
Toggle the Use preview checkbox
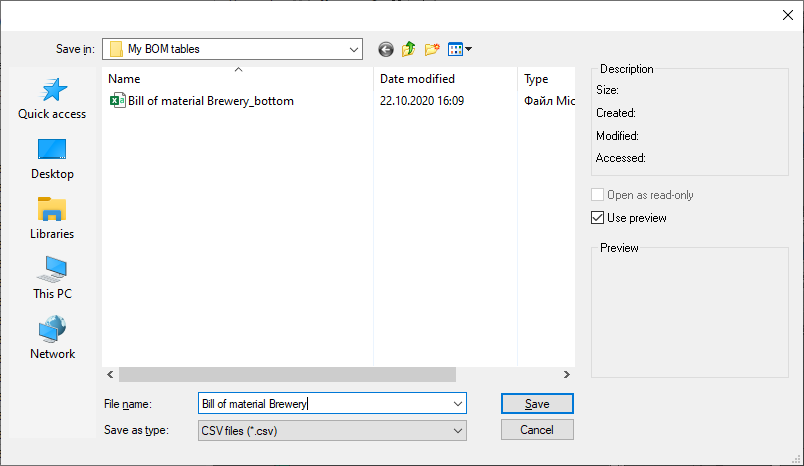coord(597,218)
